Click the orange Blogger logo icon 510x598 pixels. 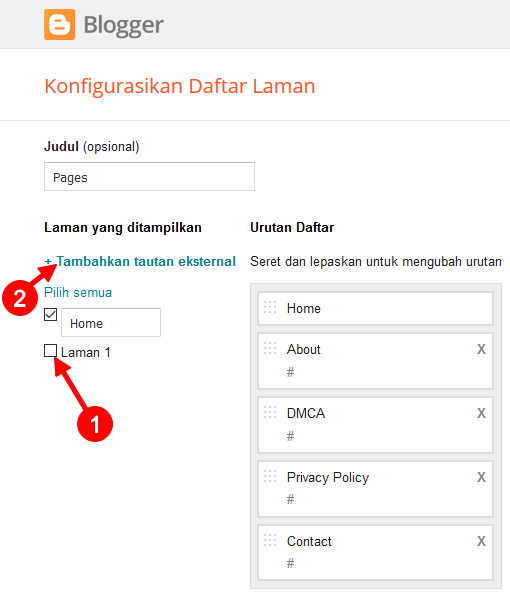coord(60,25)
